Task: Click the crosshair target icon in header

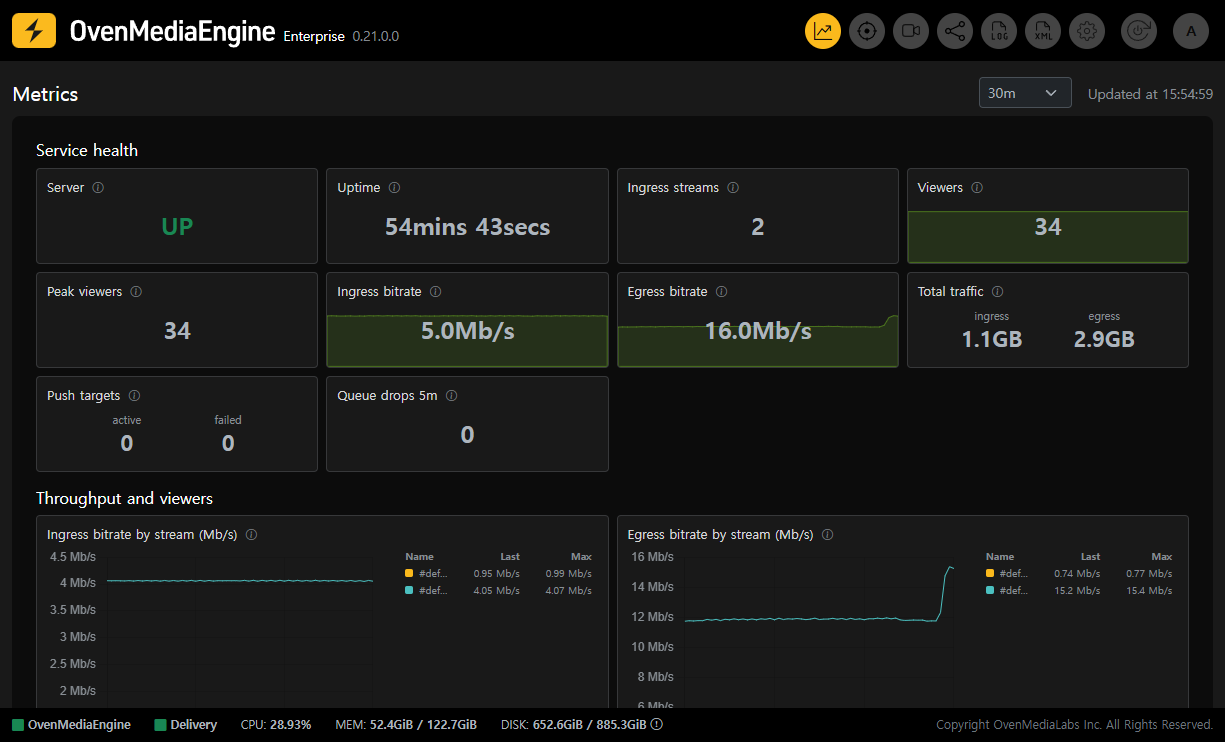Action: (867, 31)
